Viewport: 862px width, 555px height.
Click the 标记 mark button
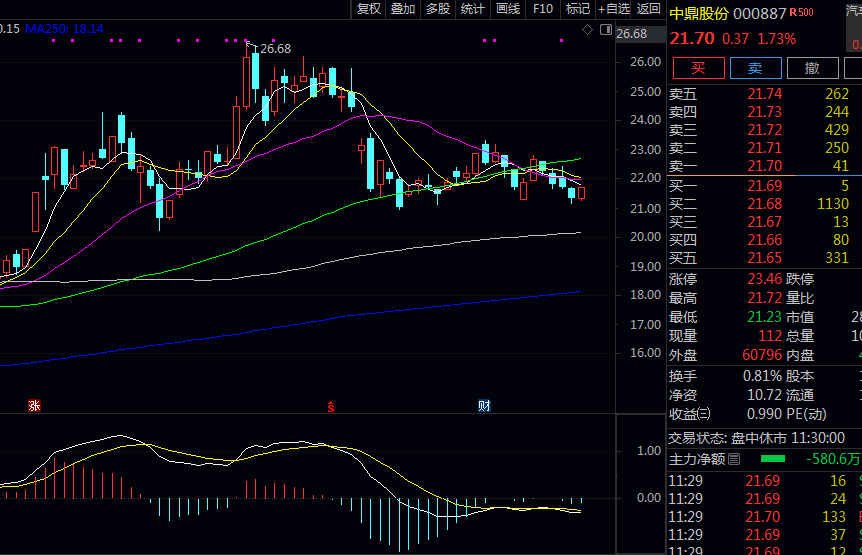click(x=578, y=9)
